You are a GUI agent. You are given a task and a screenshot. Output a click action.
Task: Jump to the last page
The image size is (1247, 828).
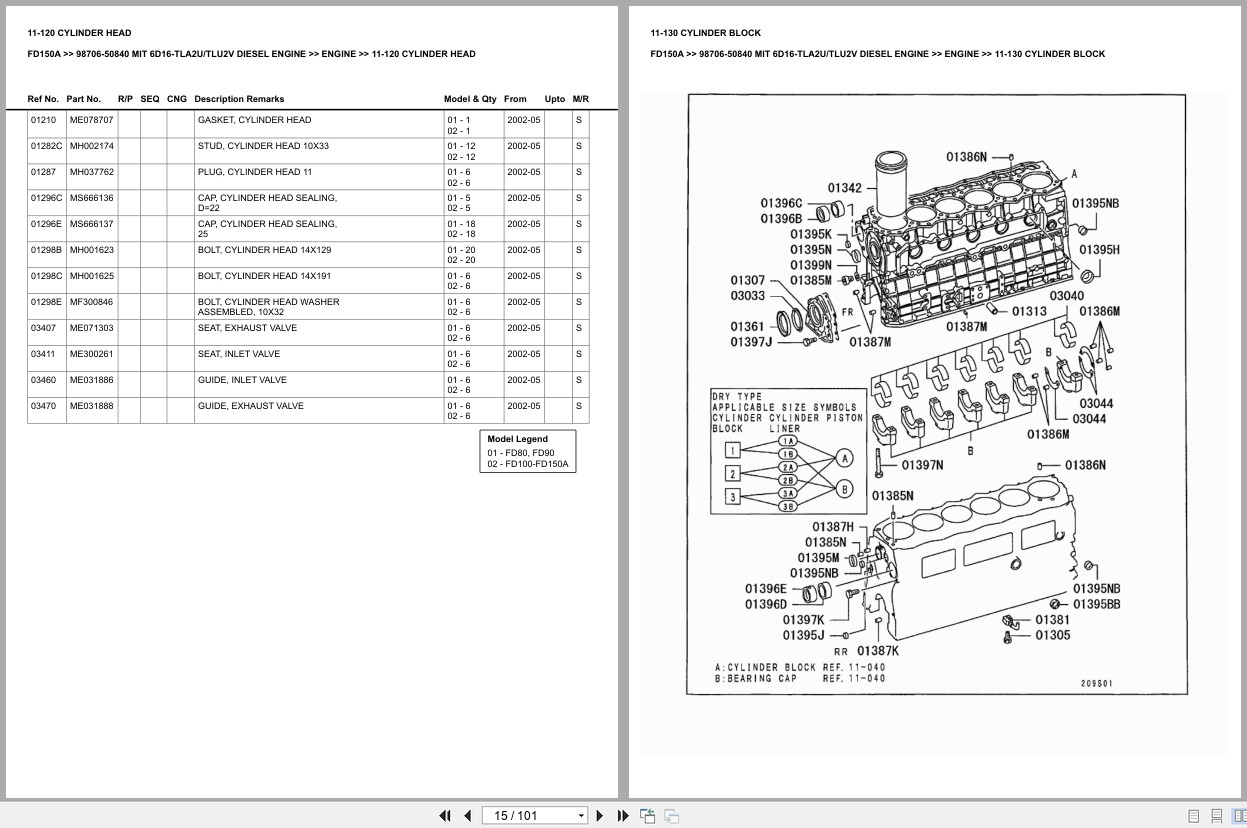(x=623, y=816)
